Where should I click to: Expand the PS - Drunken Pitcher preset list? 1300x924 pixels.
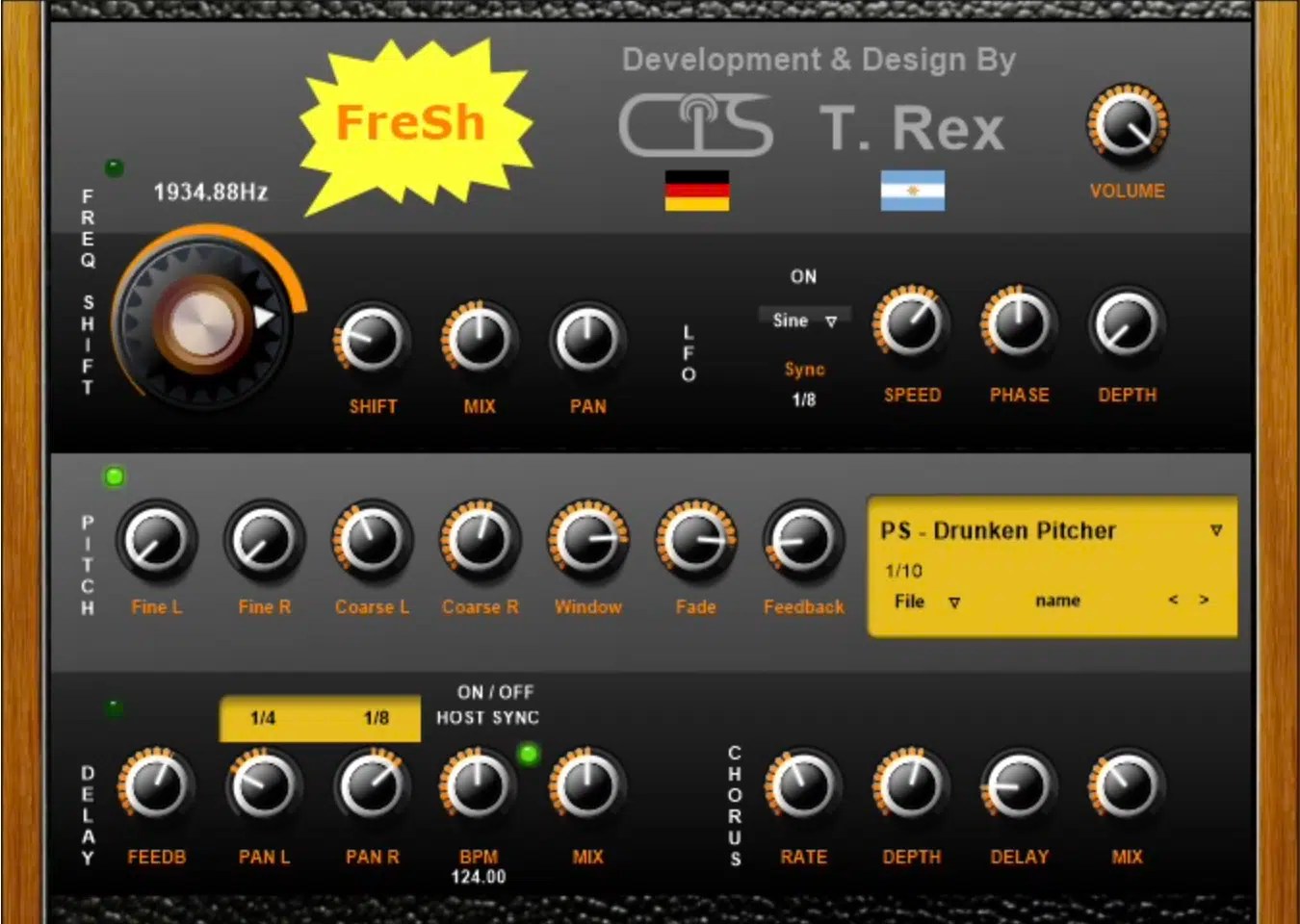[1216, 529]
